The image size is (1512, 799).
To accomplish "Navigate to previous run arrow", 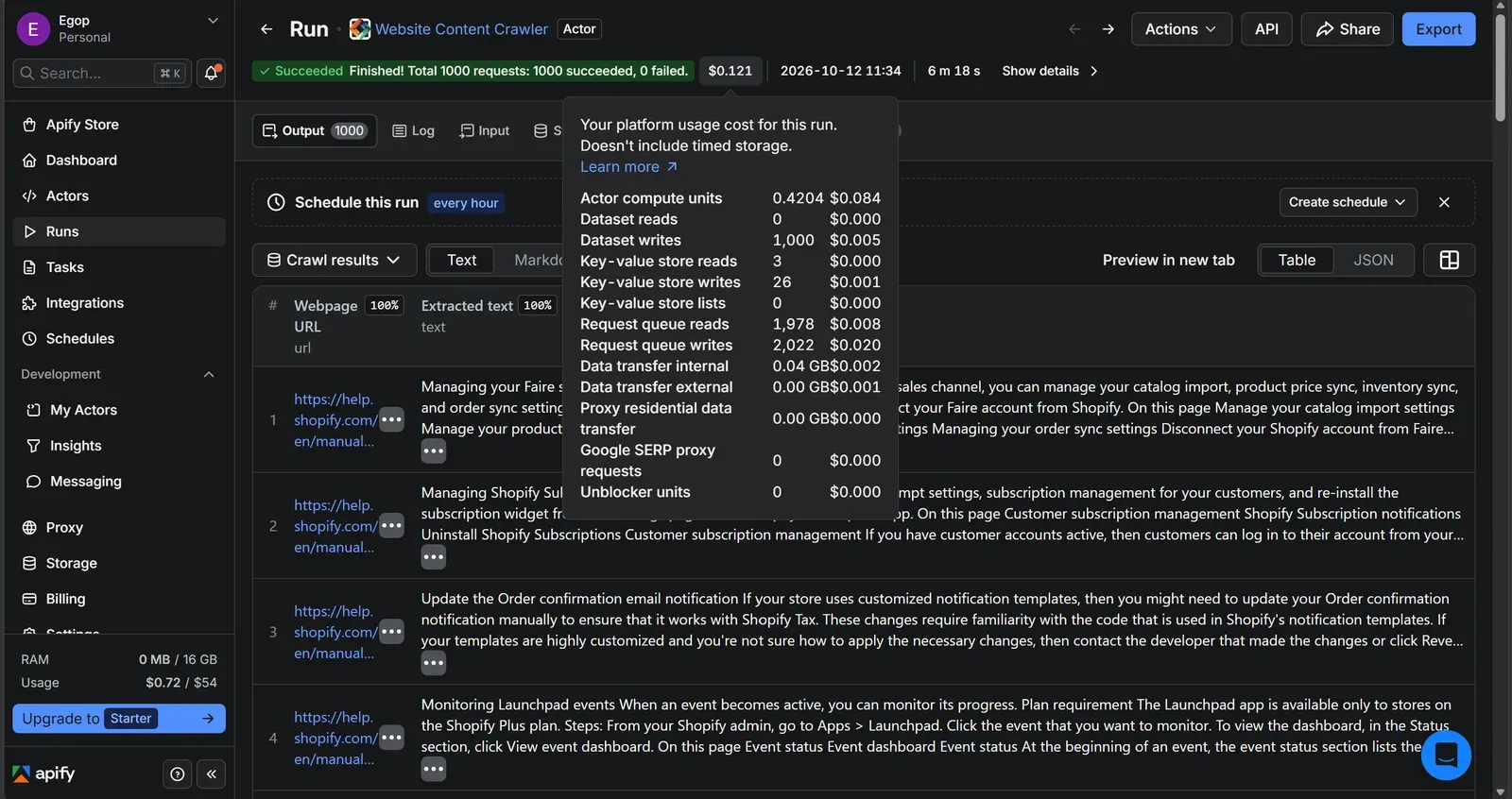I will (x=1074, y=29).
